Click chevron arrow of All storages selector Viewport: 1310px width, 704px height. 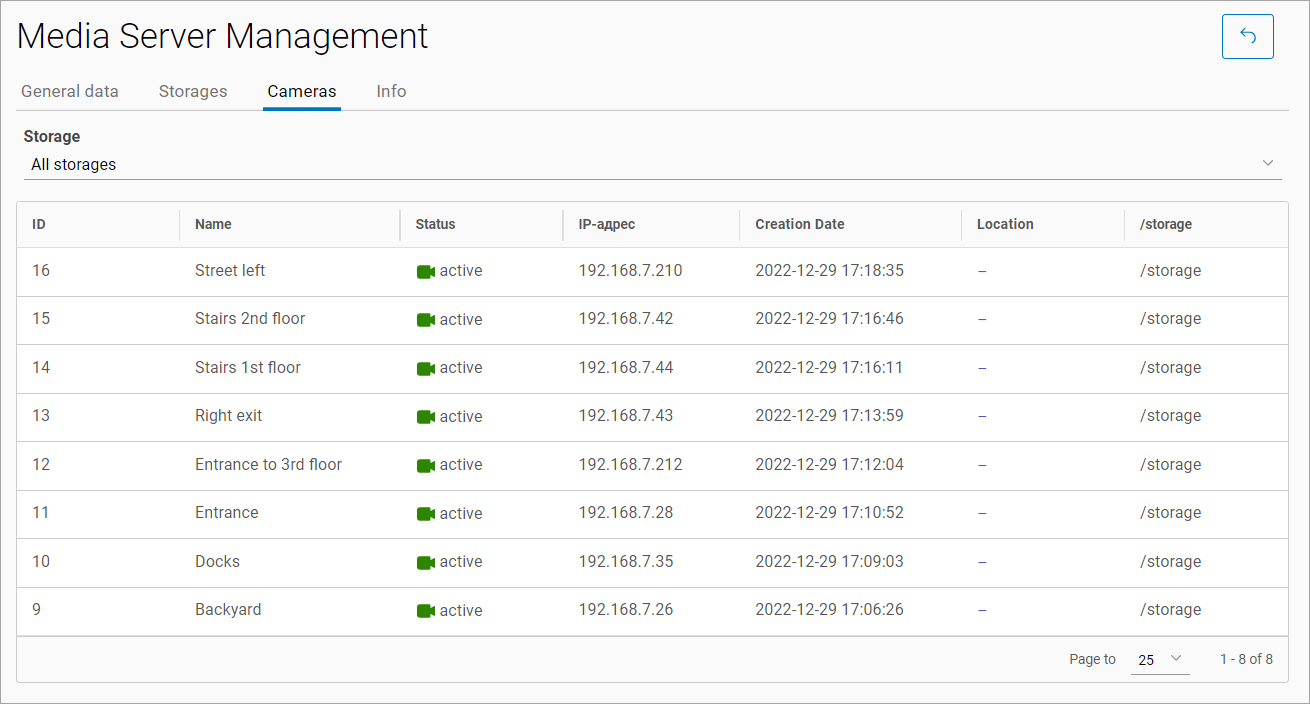[1267, 163]
